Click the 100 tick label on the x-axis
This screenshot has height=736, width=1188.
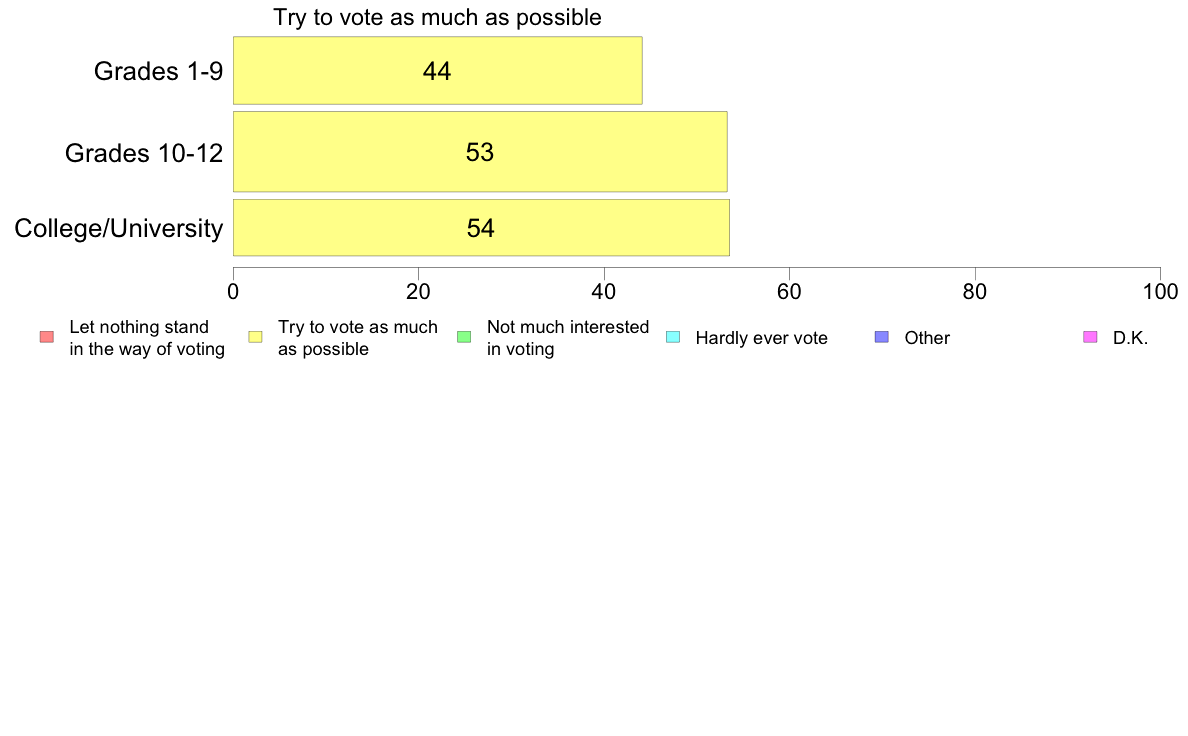[x=1160, y=292]
